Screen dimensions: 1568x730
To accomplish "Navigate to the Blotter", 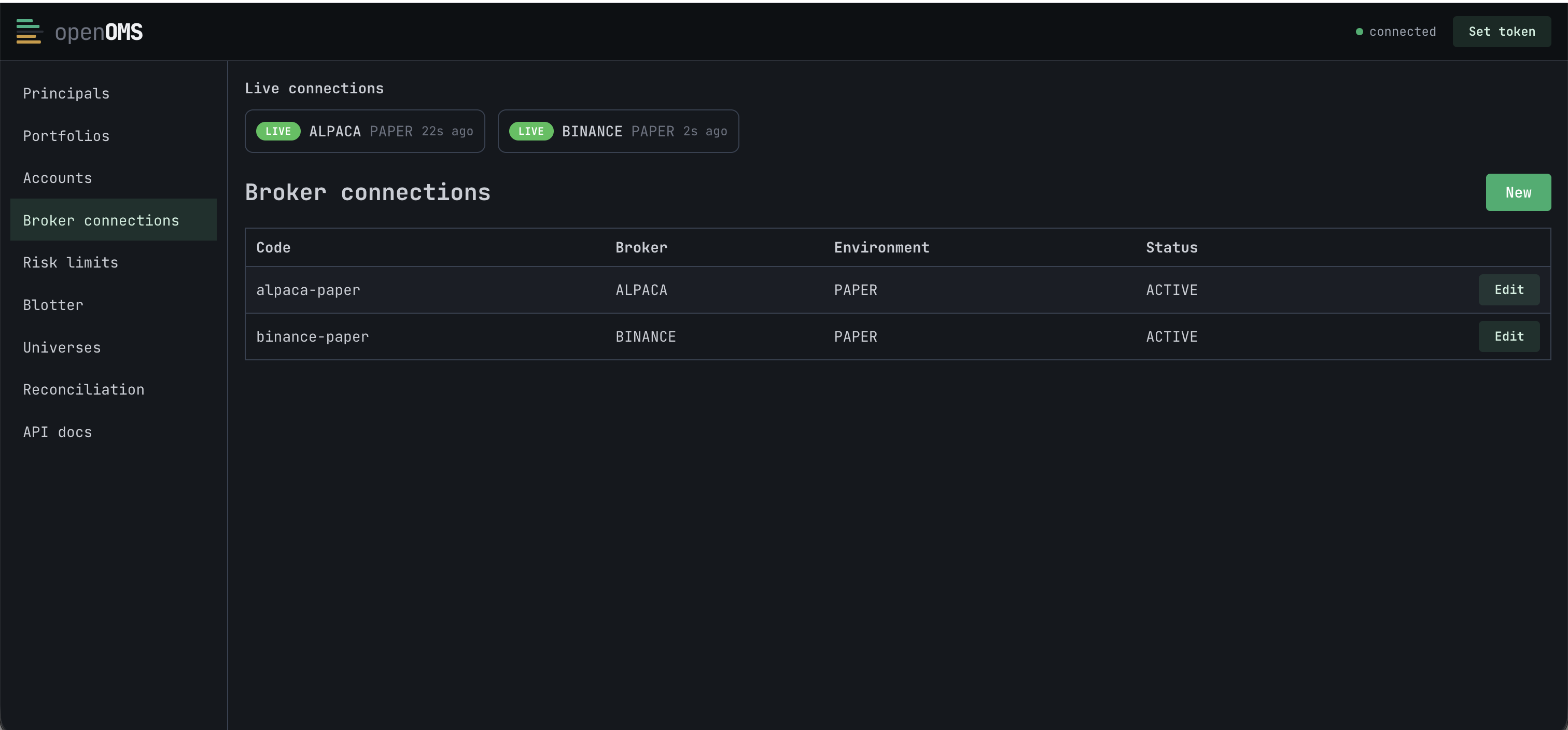I will pos(113,304).
